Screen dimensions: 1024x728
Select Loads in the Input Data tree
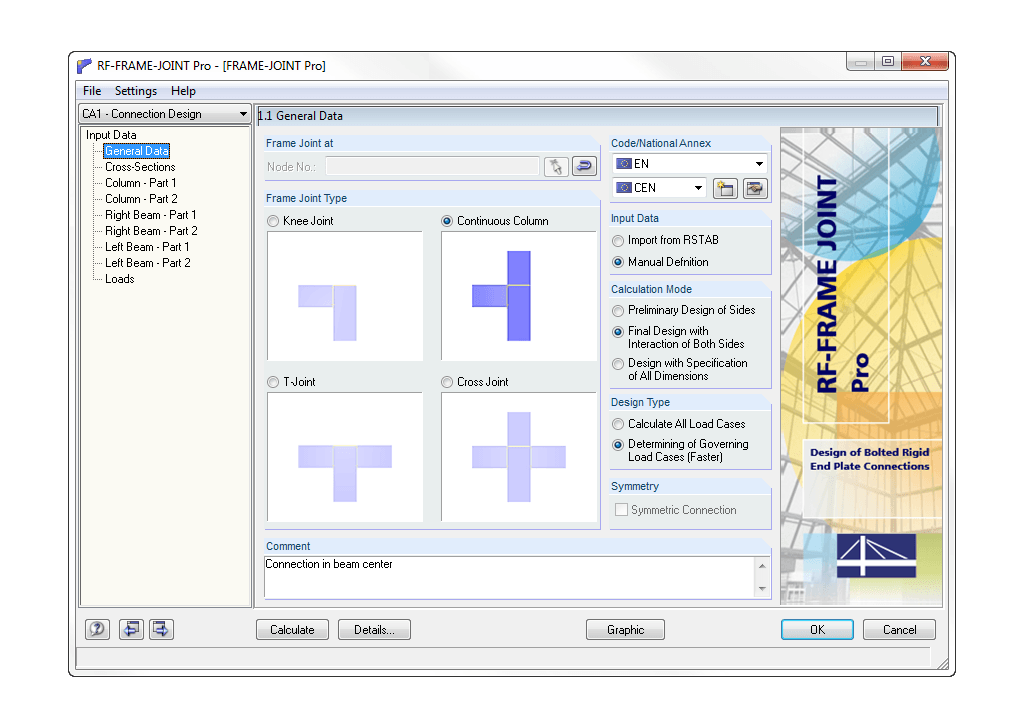(119, 279)
